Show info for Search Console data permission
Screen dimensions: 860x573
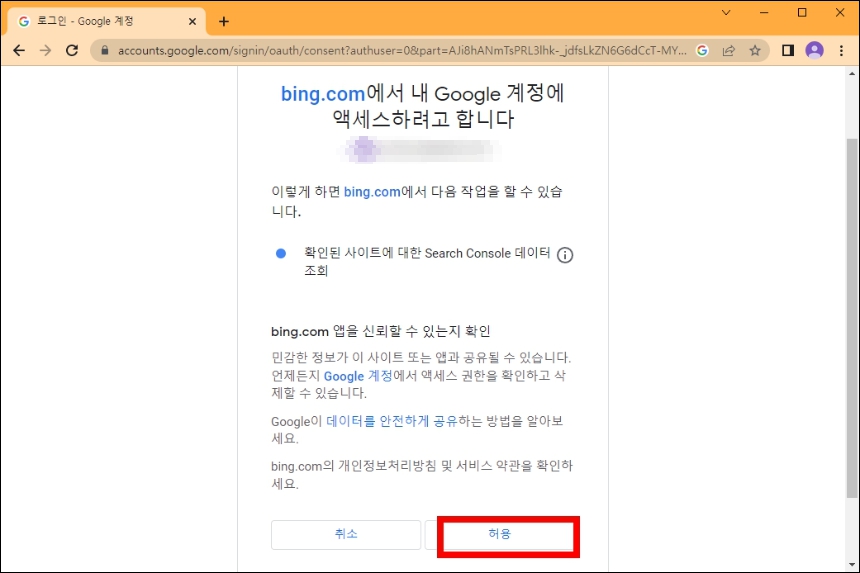565,255
